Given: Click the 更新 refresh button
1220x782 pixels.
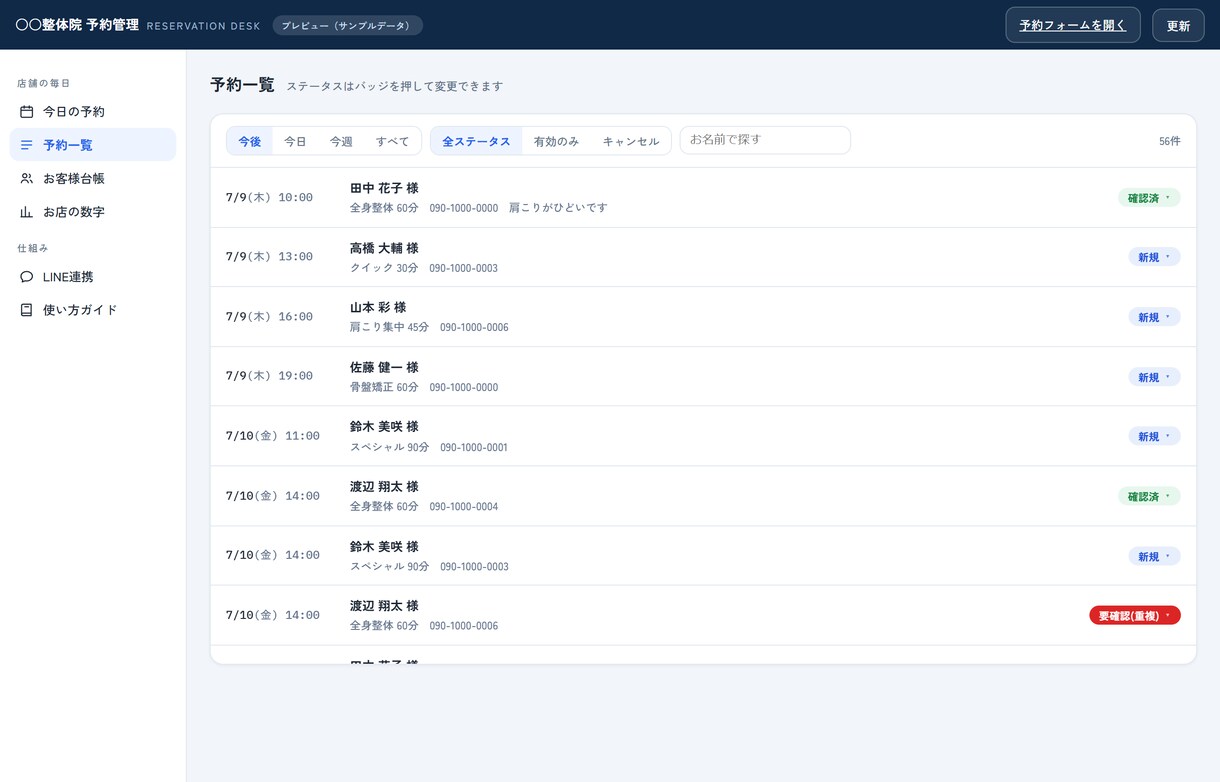Looking at the screenshot, I should [x=1178, y=25].
